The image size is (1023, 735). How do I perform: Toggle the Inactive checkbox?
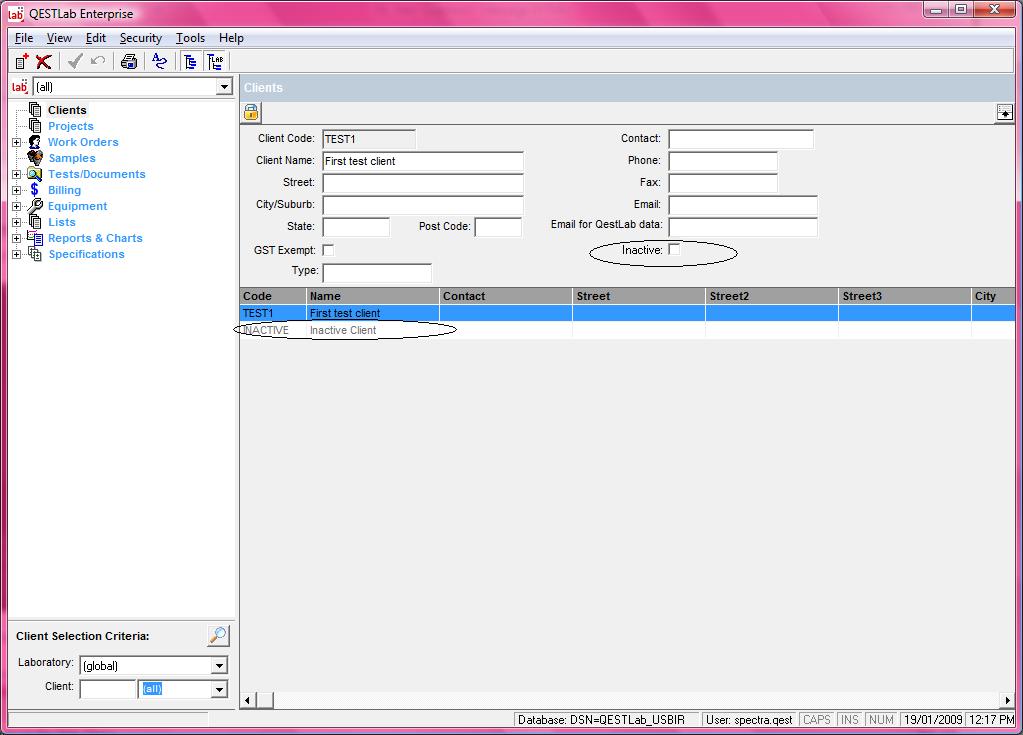click(674, 250)
